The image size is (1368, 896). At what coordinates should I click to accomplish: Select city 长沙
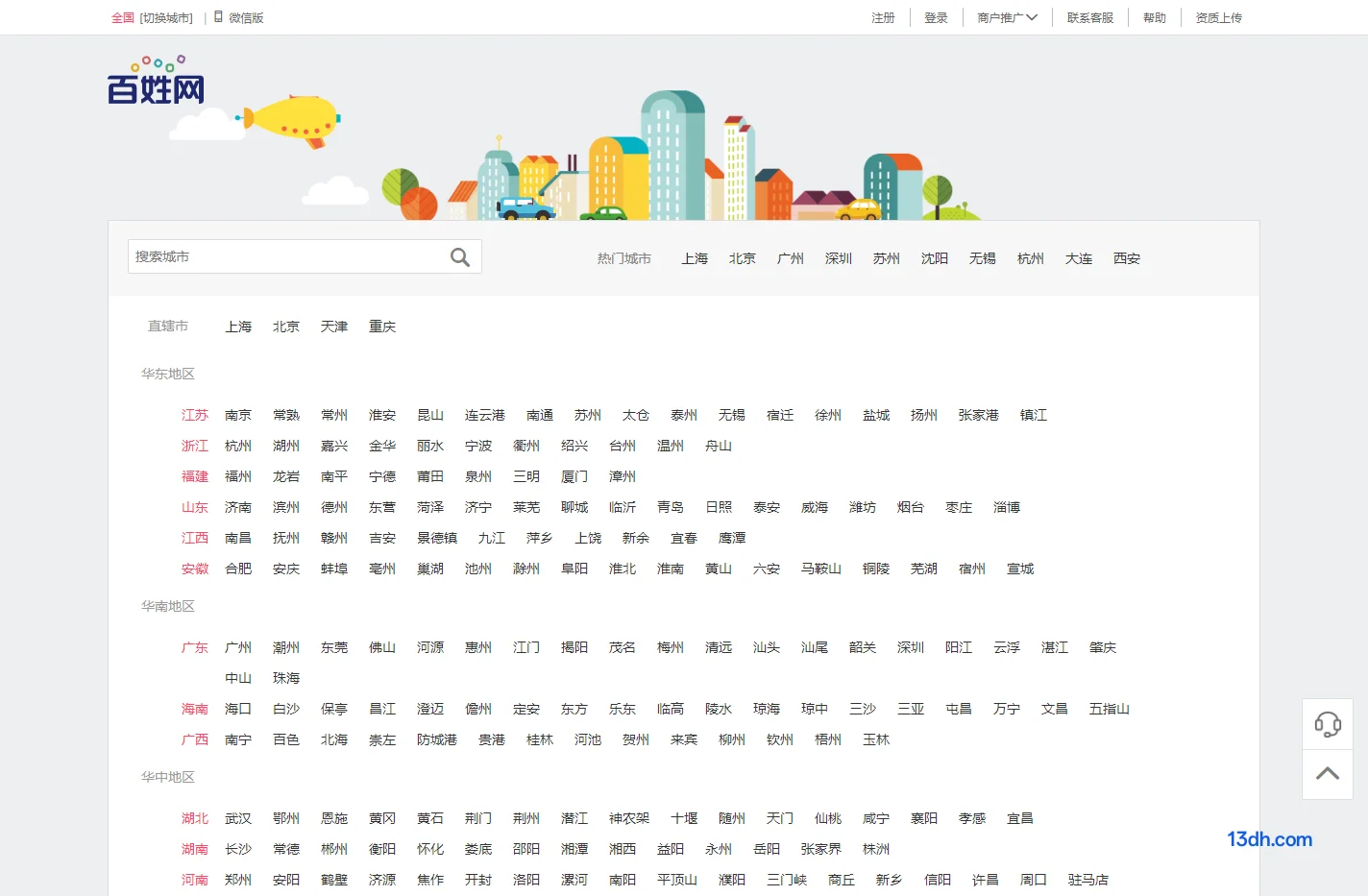[x=238, y=849]
